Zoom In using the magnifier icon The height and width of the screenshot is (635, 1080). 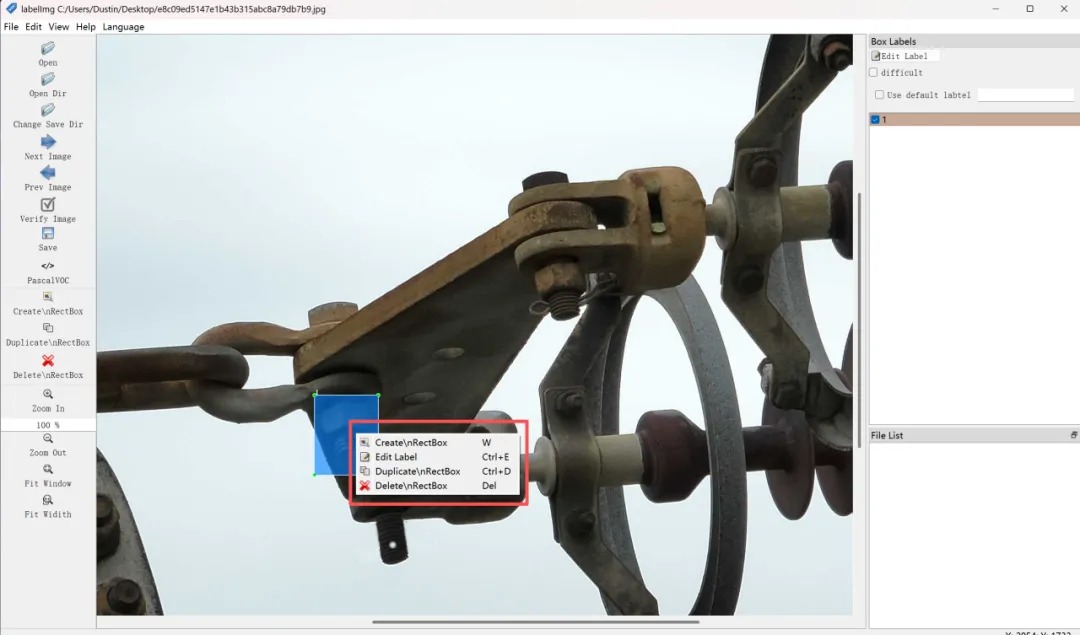coord(48,394)
